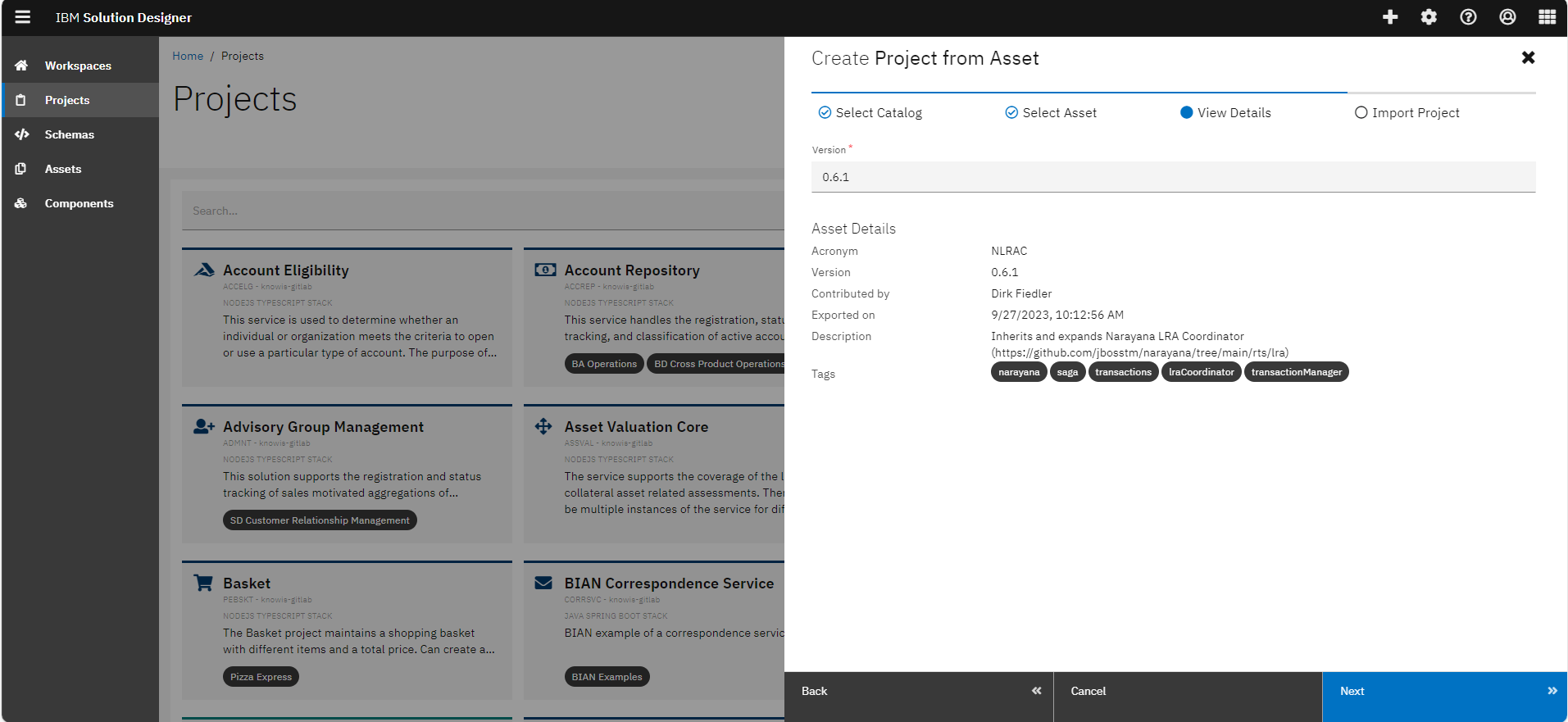
Task: Go to the Select Asset step
Action: [1051, 113]
